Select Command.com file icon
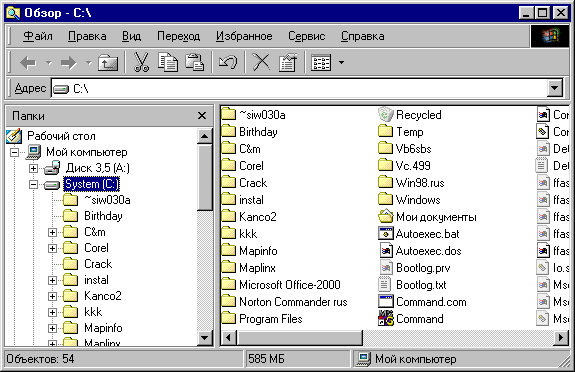Viewport: 575px width, 372px height. [x=385, y=302]
